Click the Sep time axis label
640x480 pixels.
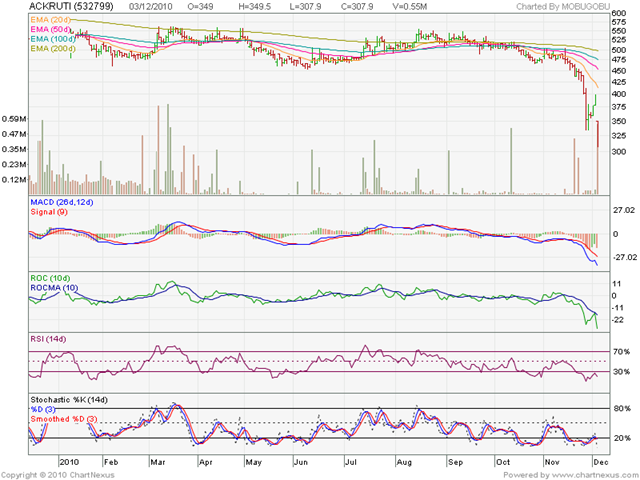click(455, 462)
